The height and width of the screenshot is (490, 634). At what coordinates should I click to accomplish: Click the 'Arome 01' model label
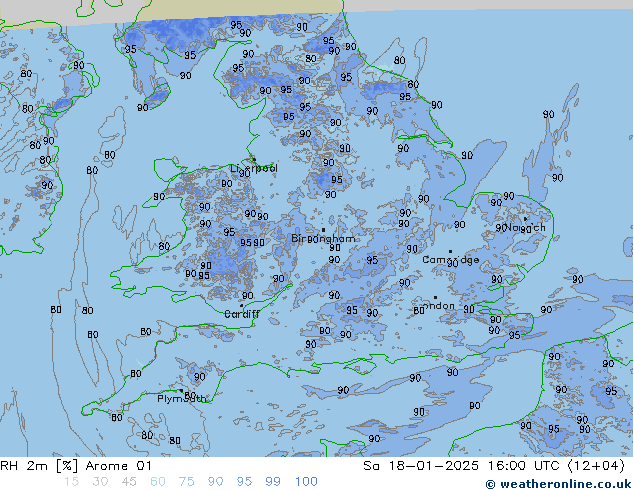(119, 466)
